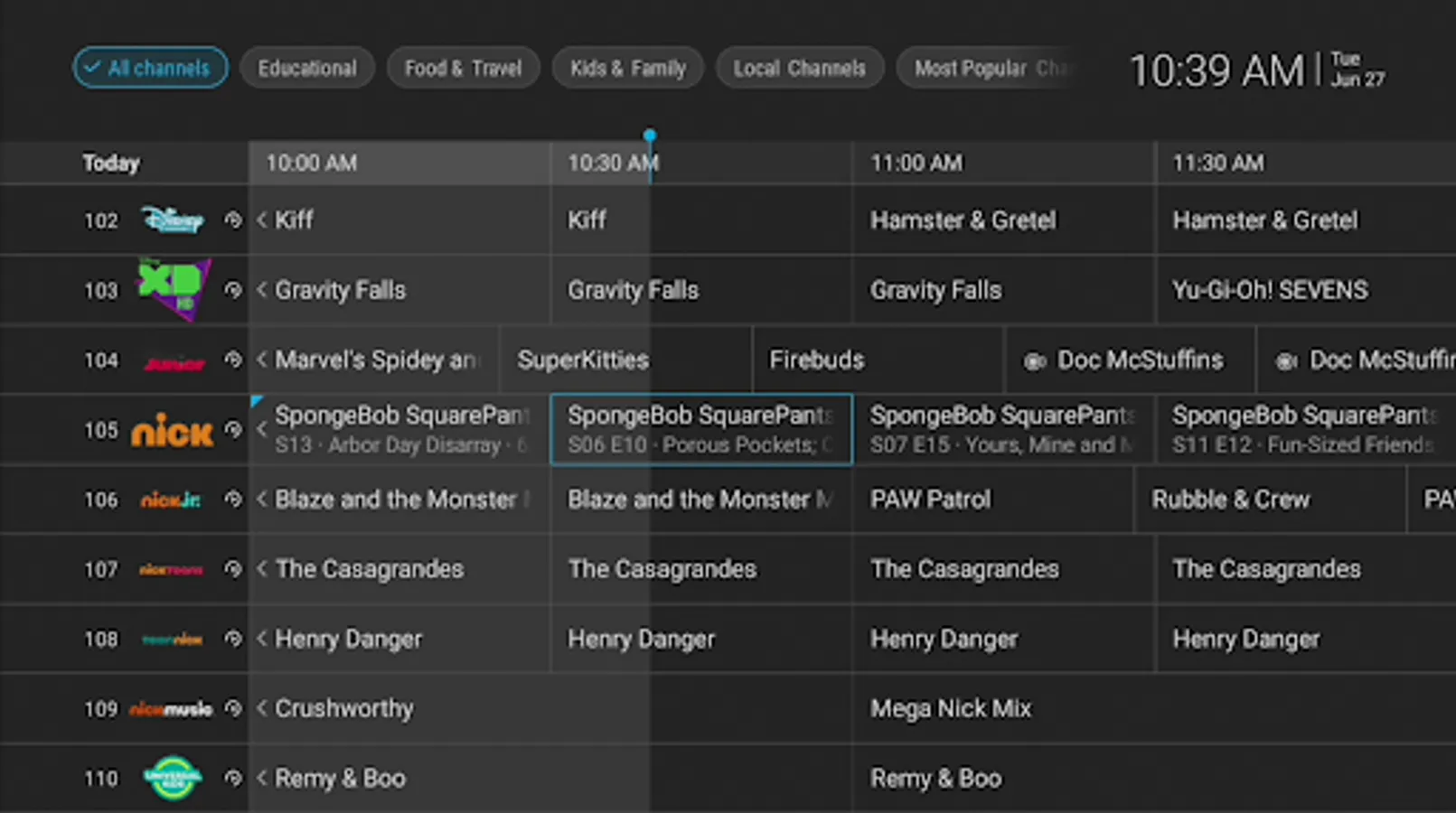Select Gravity Falls at 10:30 AM

(x=701, y=290)
